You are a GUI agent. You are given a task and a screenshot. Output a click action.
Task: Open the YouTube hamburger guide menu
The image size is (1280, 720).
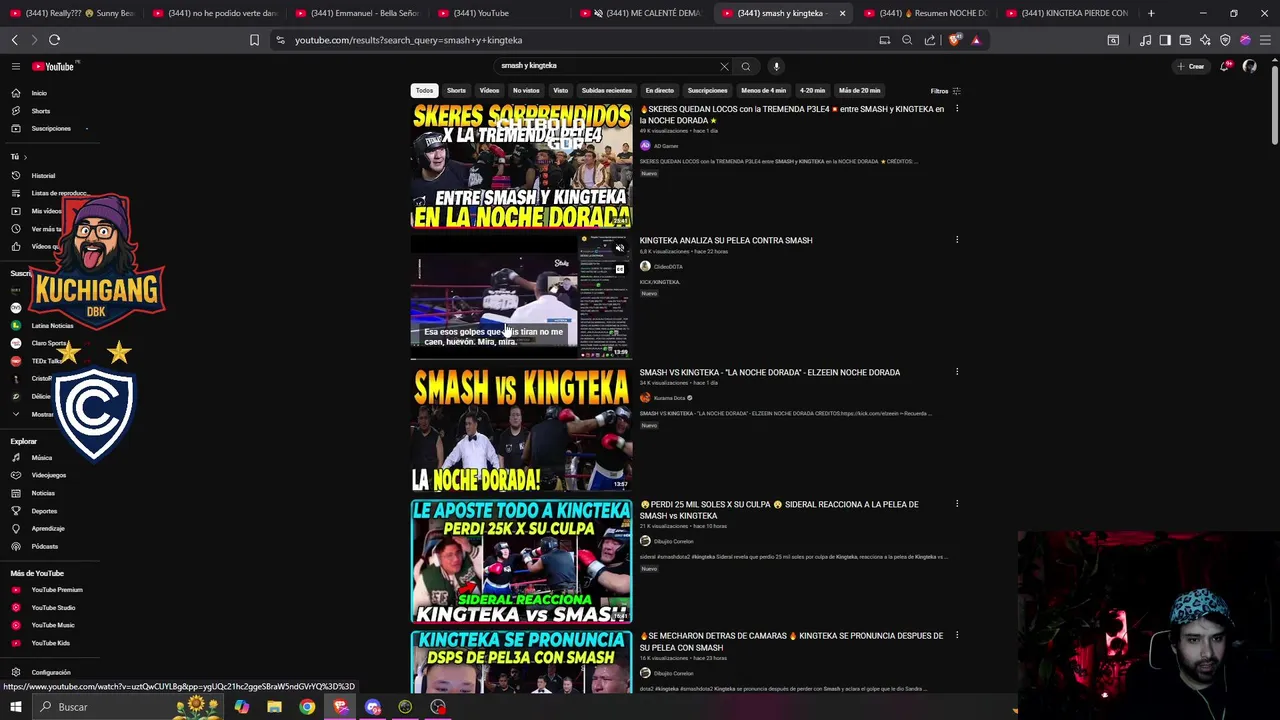[x=16, y=66]
